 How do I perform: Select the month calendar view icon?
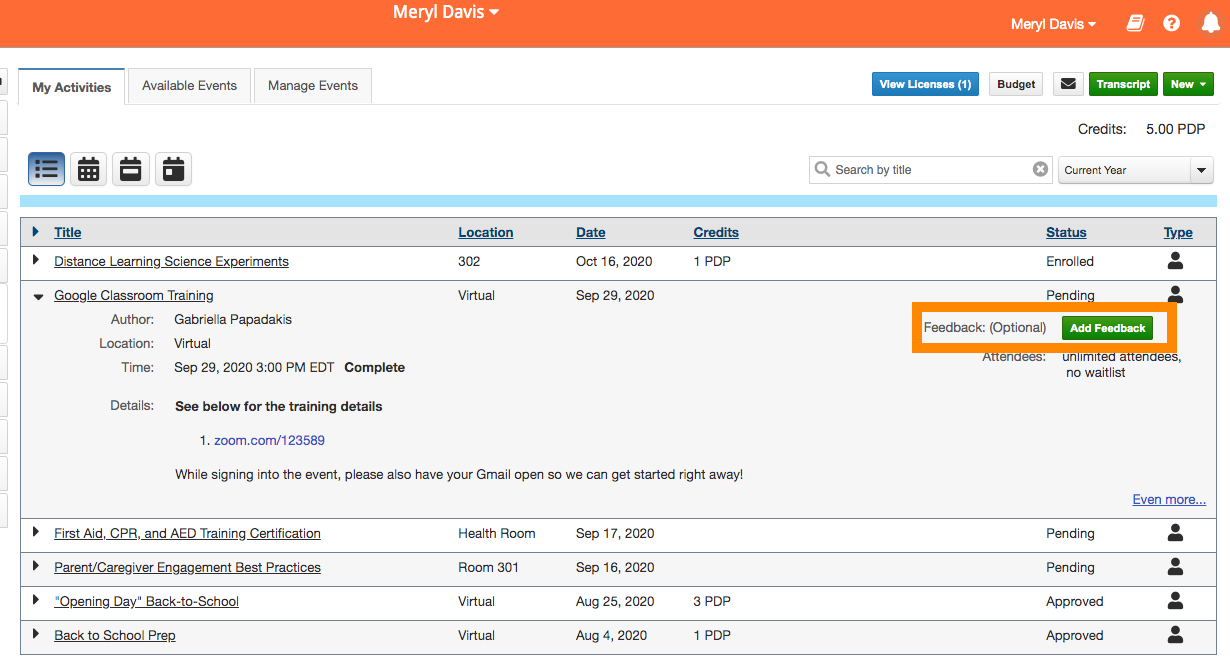[x=89, y=169]
